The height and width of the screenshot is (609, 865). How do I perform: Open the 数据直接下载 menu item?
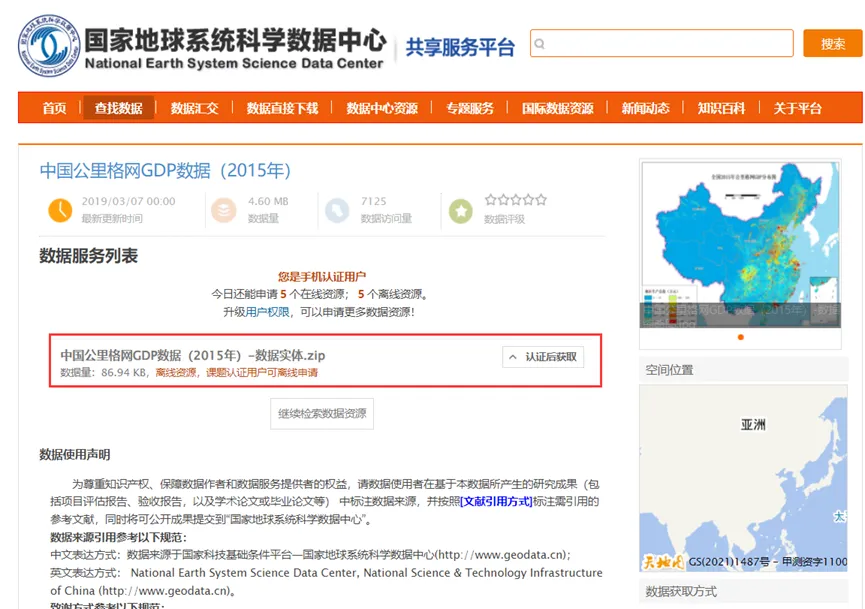pyautogui.click(x=282, y=108)
